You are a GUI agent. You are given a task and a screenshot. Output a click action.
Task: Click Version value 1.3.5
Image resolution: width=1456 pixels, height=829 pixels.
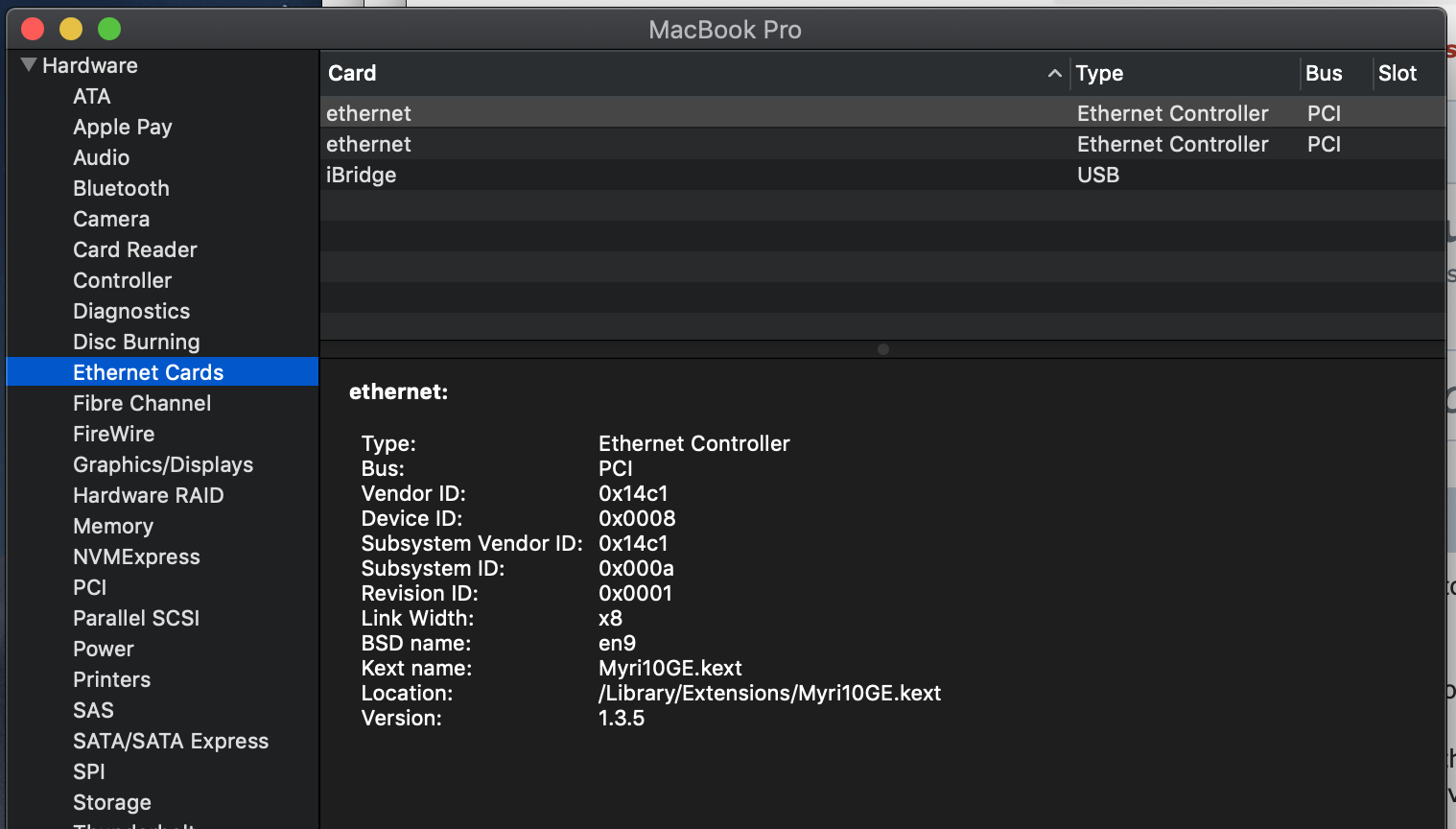[x=622, y=718]
